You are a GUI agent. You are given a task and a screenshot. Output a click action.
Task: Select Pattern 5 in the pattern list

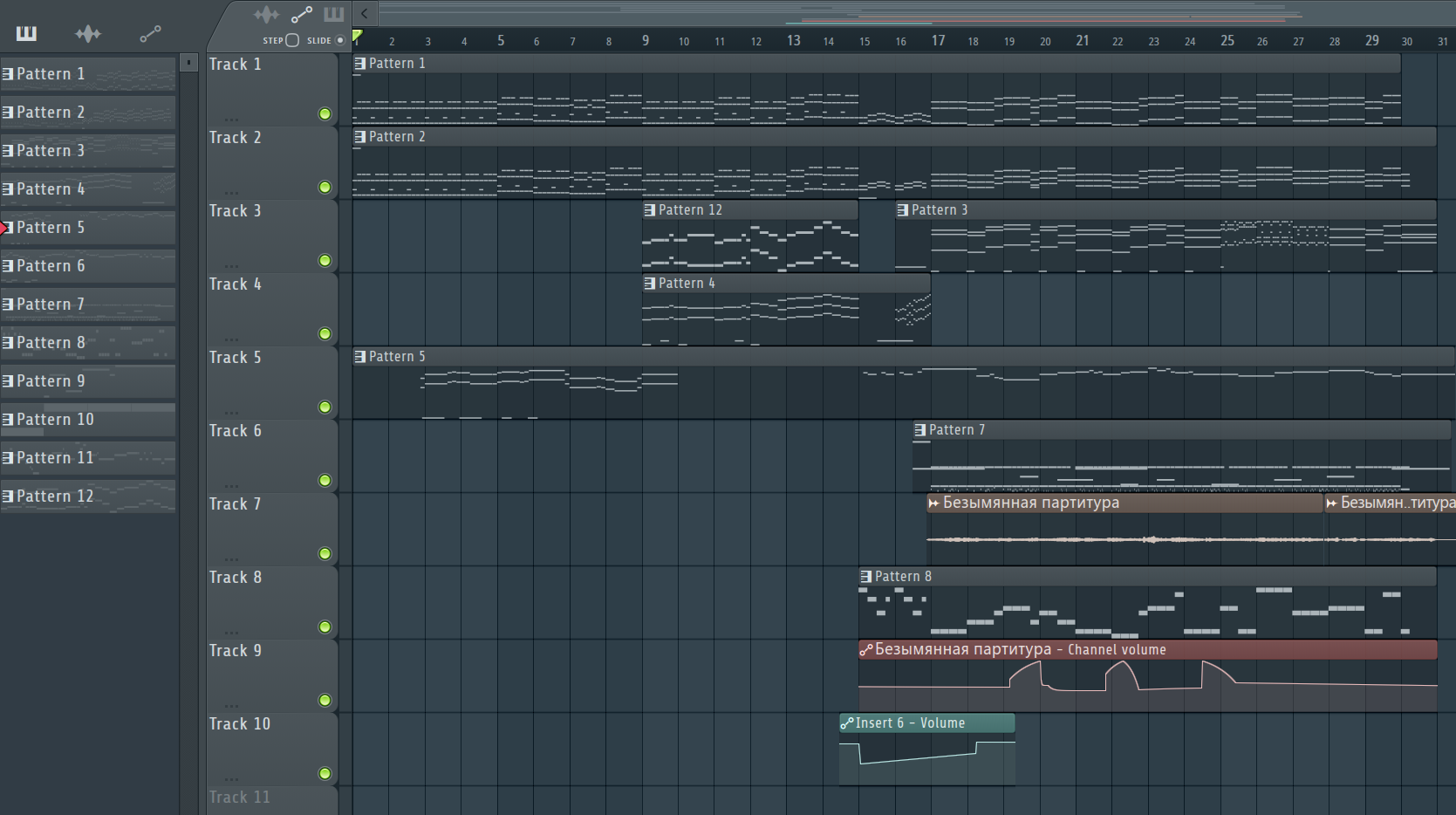click(88, 228)
